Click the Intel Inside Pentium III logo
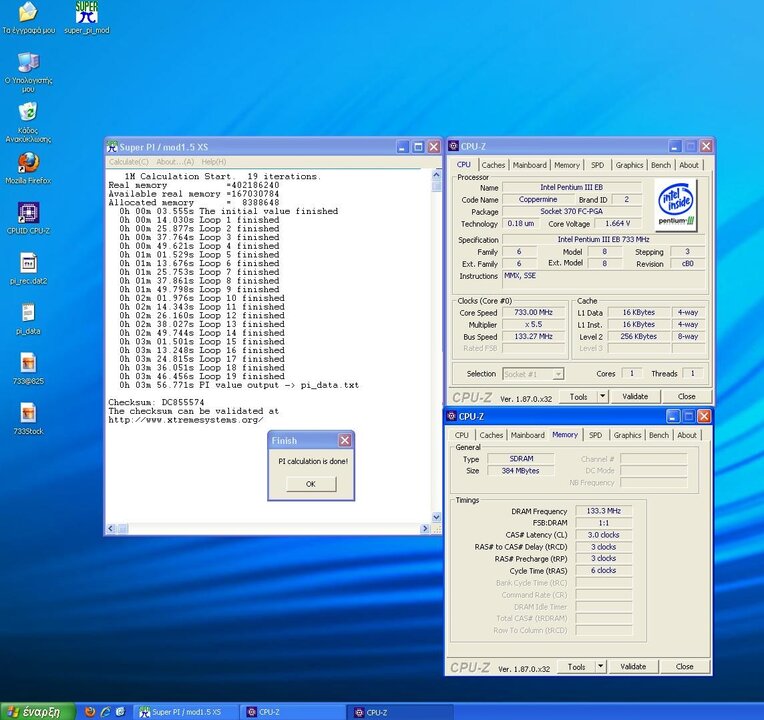Screen dimensions: 764x720 tap(676, 204)
